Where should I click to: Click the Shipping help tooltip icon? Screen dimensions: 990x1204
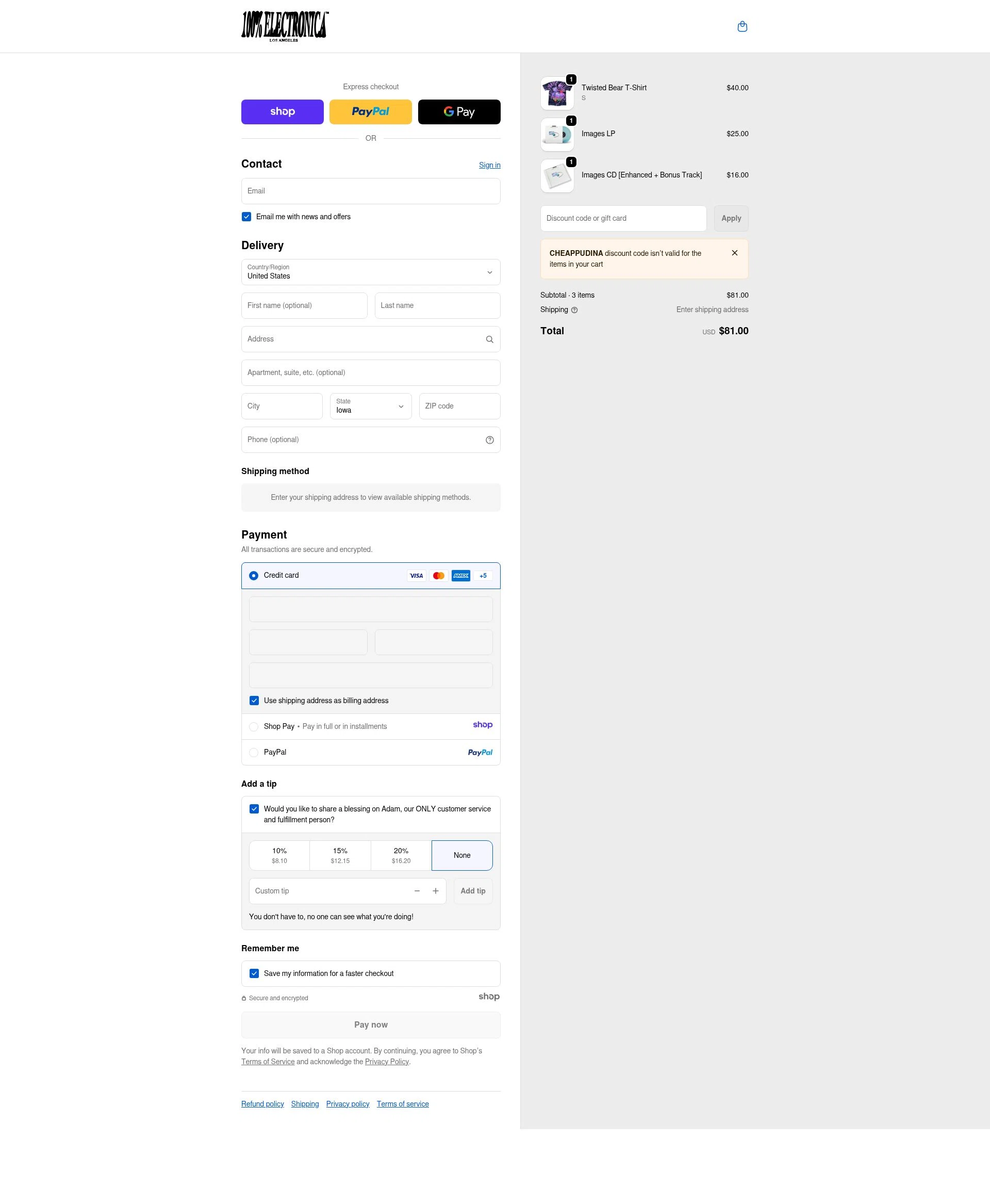pos(575,310)
